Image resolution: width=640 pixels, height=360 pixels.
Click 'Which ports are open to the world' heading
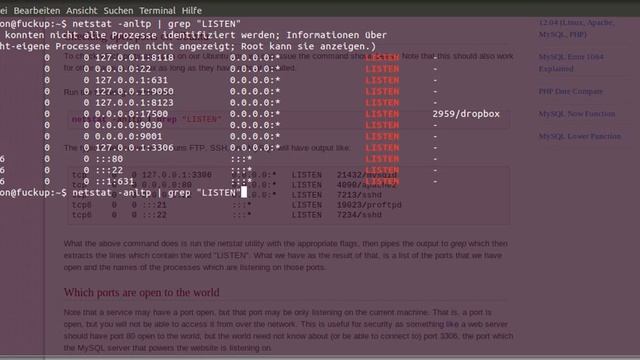click(x=142, y=292)
